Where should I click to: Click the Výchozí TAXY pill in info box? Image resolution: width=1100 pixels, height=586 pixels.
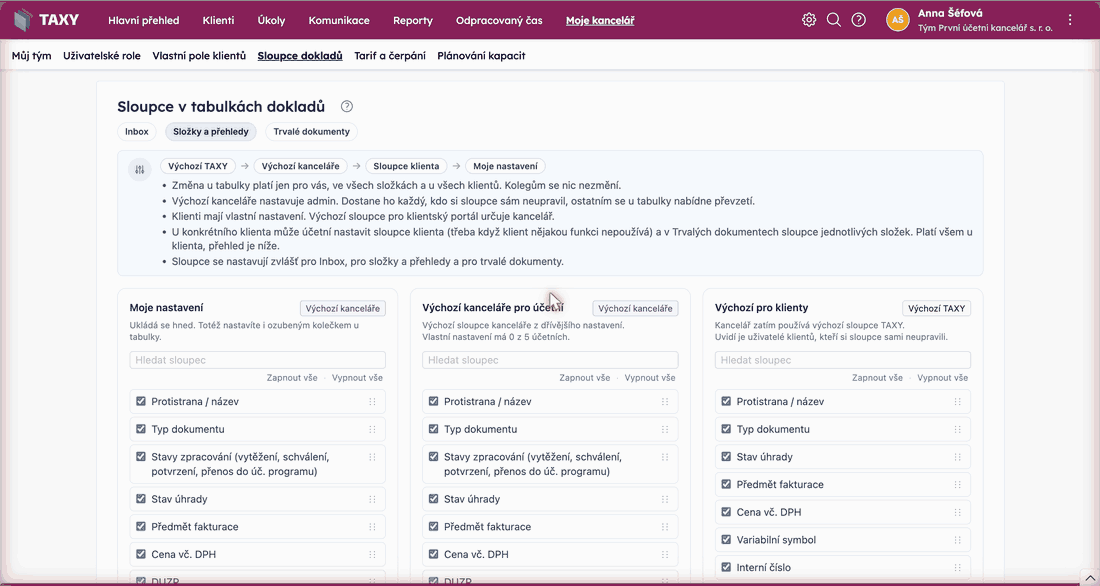pyautogui.click(x=199, y=166)
